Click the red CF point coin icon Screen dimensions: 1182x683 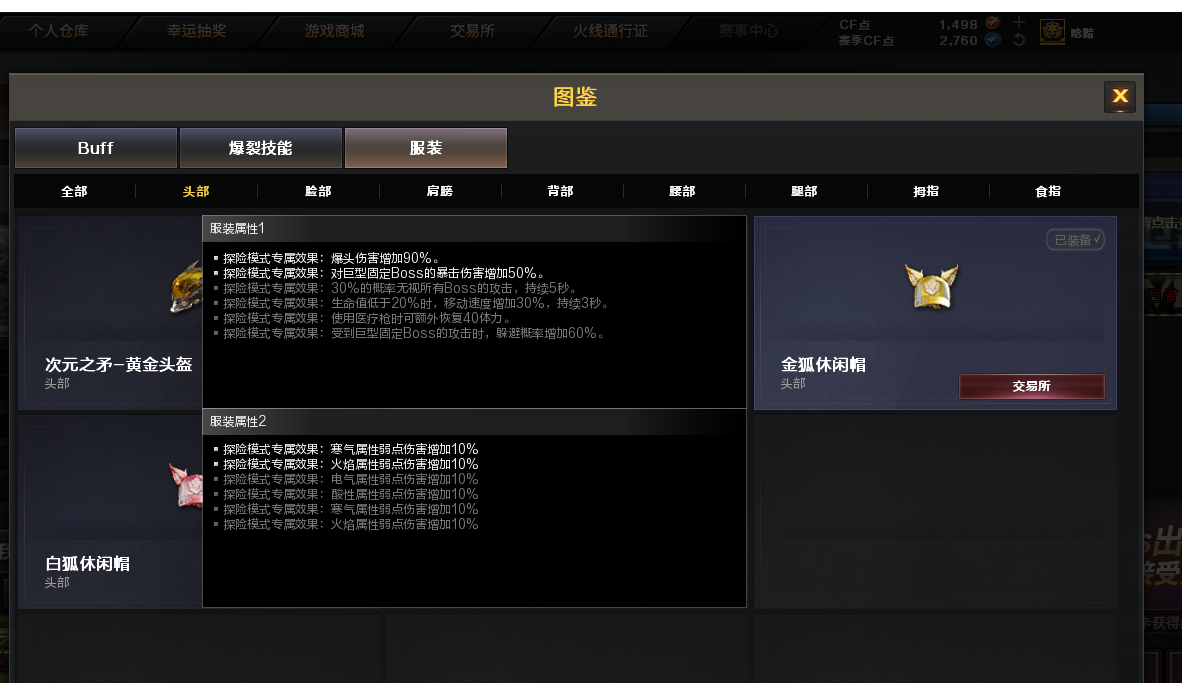tap(992, 23)
